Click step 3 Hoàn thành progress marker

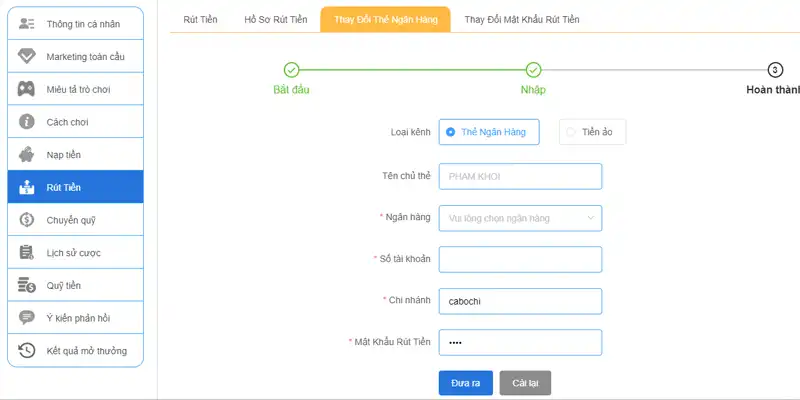[x=775, y=70]
